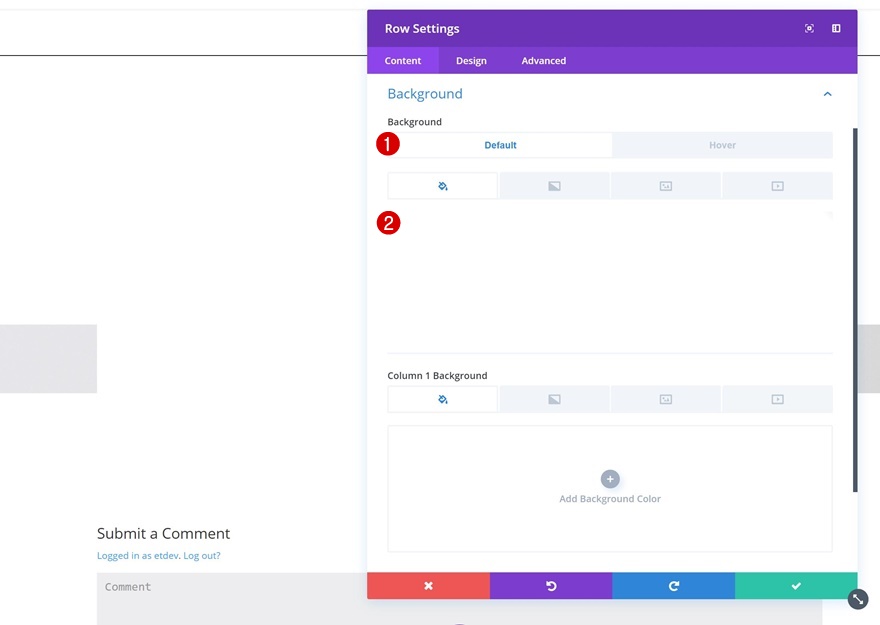Open the Advanced tab

coord(544,61)
